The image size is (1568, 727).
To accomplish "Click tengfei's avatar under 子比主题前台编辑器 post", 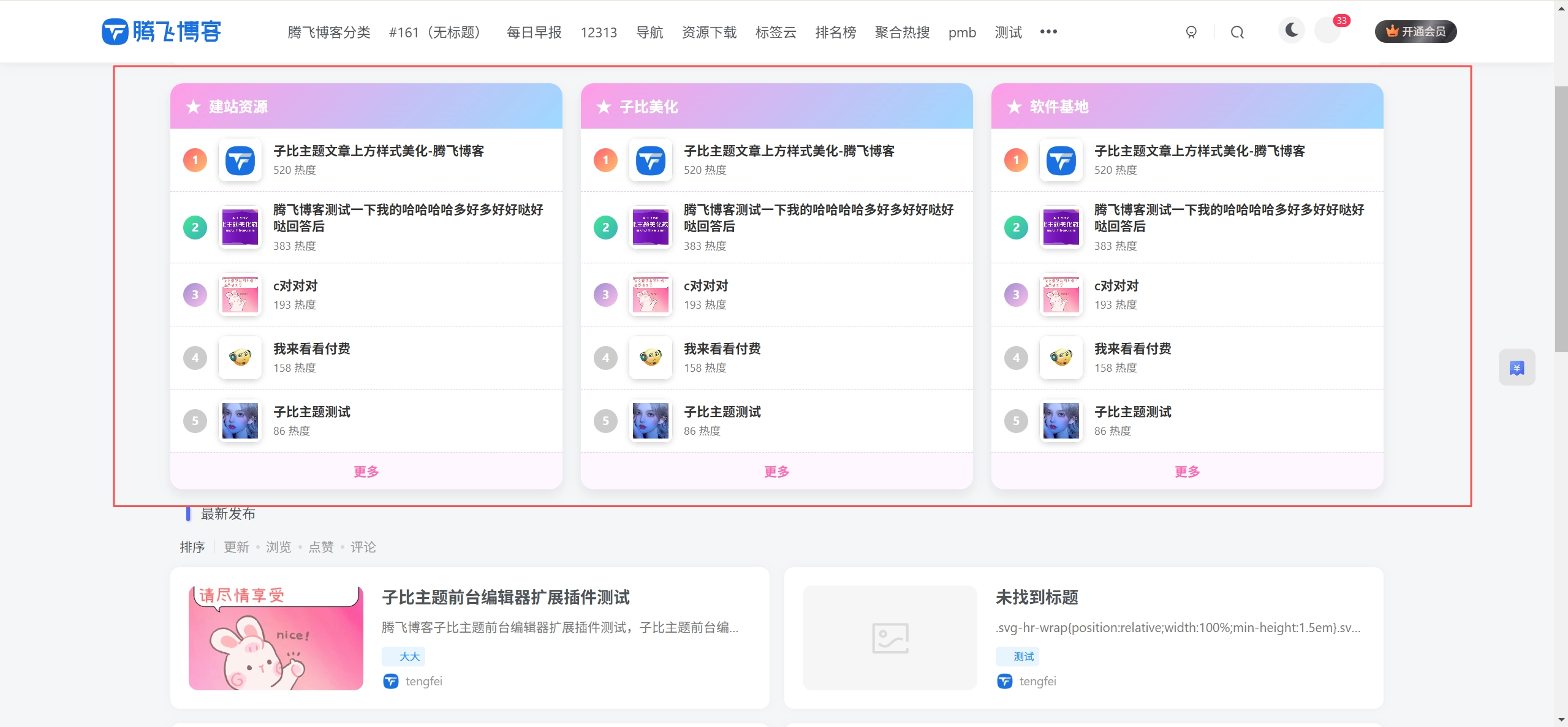I will [x=391, y=680].
